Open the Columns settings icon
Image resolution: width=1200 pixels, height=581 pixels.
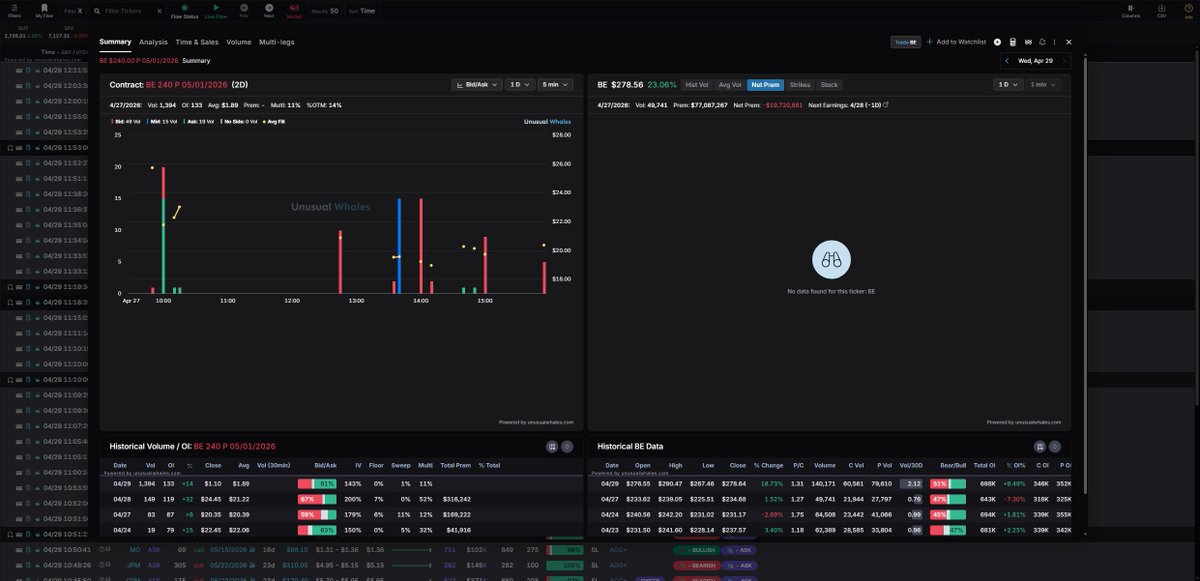click(1131, 7)
